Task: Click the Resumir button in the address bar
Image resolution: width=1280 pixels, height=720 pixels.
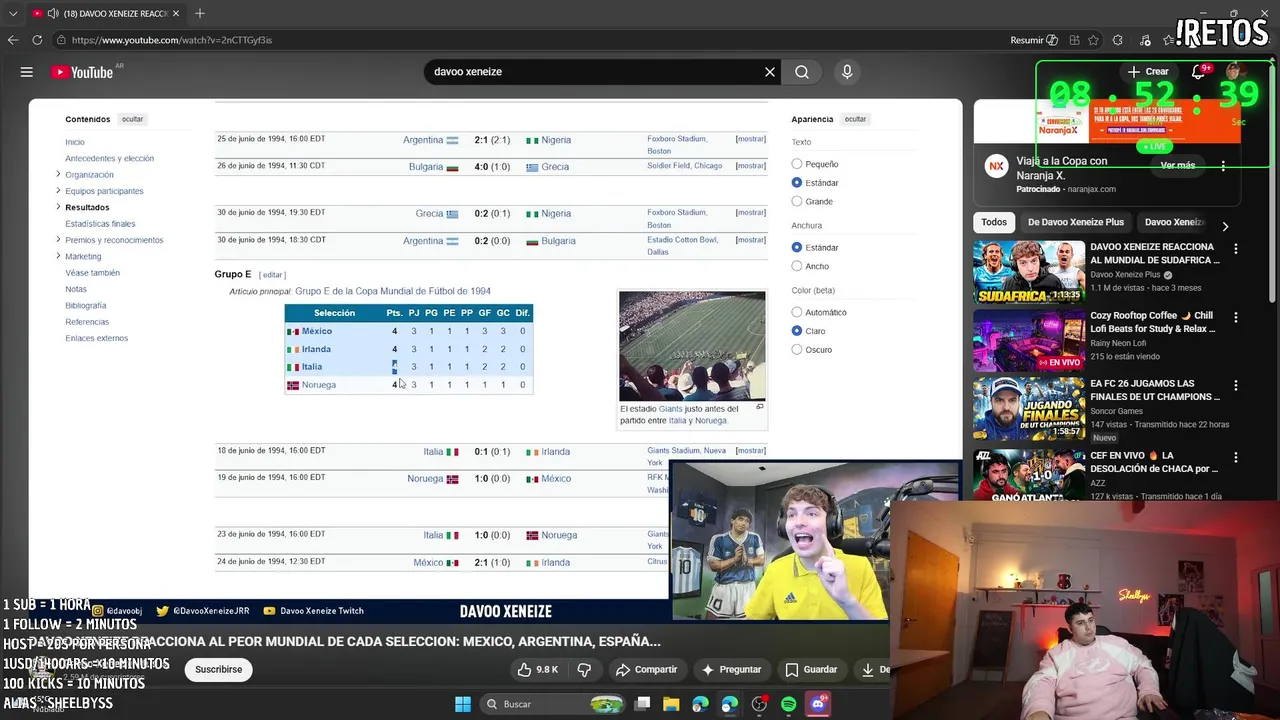Action: coord(1034,40)
